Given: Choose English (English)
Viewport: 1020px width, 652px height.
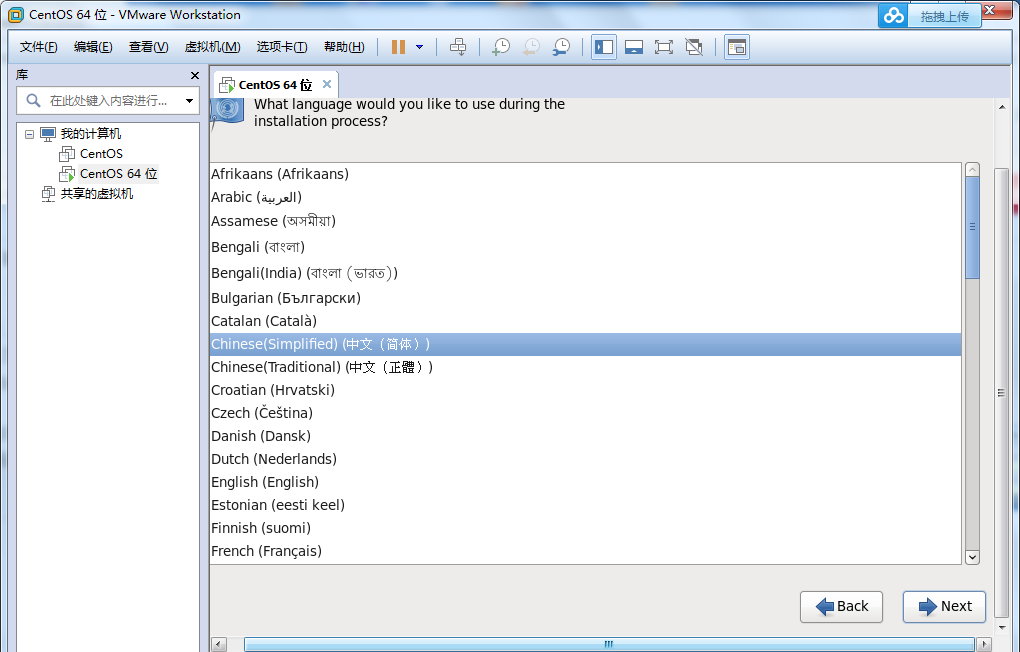Looking at the screenshot, I should click(x=585, y=482).
